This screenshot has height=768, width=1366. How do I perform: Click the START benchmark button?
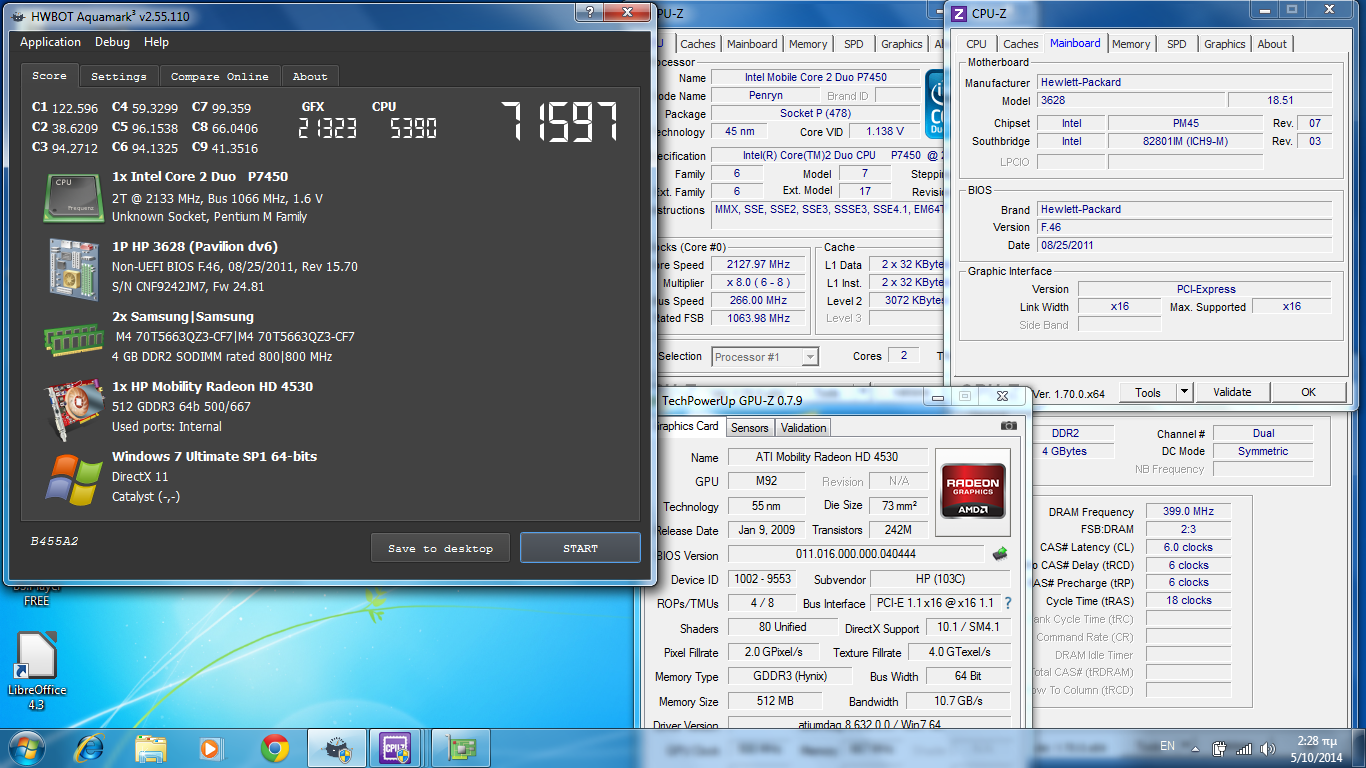coord(580,548)
